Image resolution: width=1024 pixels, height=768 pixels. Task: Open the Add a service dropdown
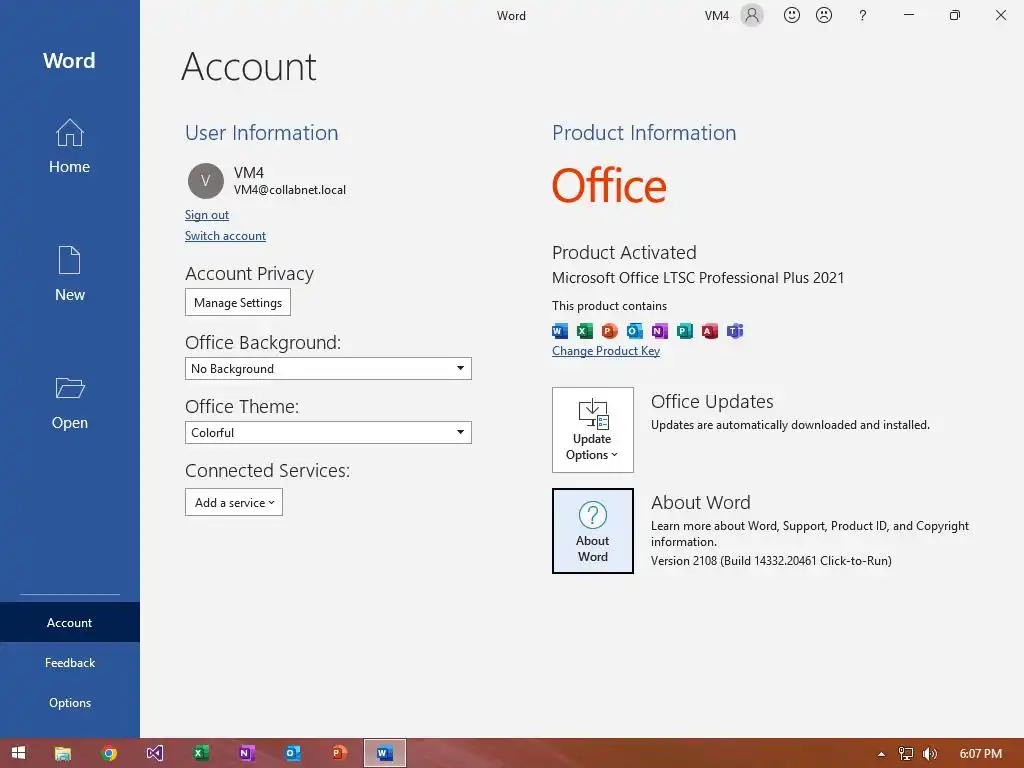pos(234,502)
